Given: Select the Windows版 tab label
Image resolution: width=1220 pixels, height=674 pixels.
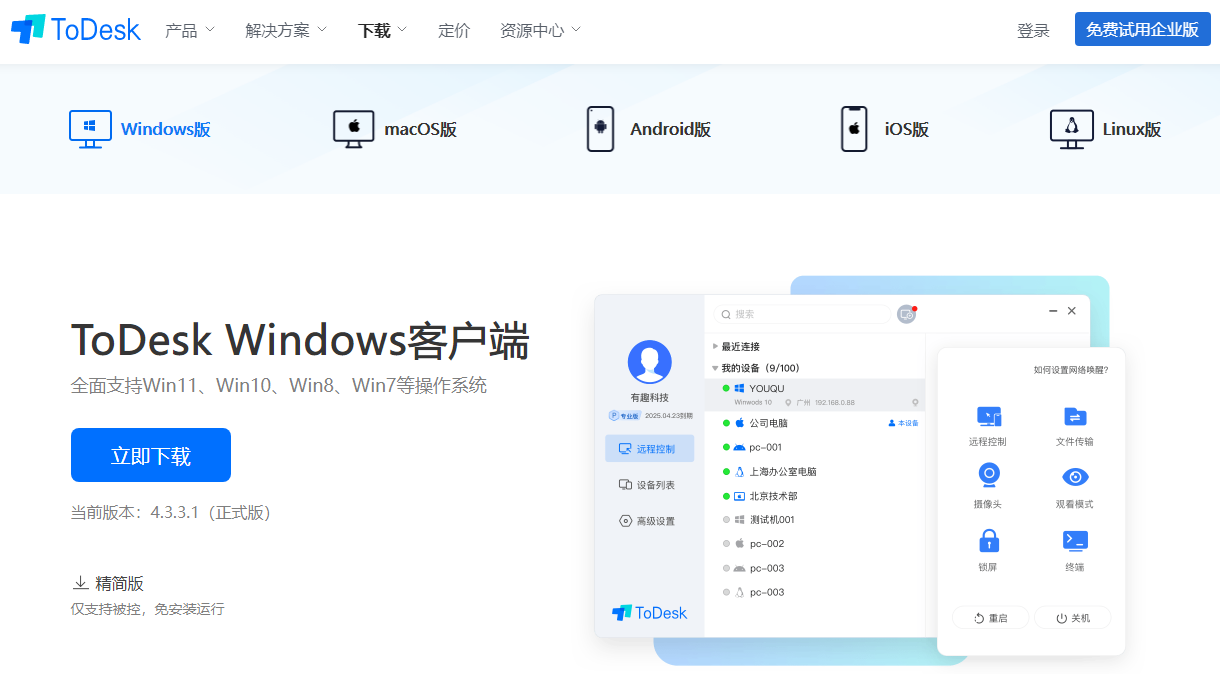Looking at the screenshot, I should click(x=166, y=129).
